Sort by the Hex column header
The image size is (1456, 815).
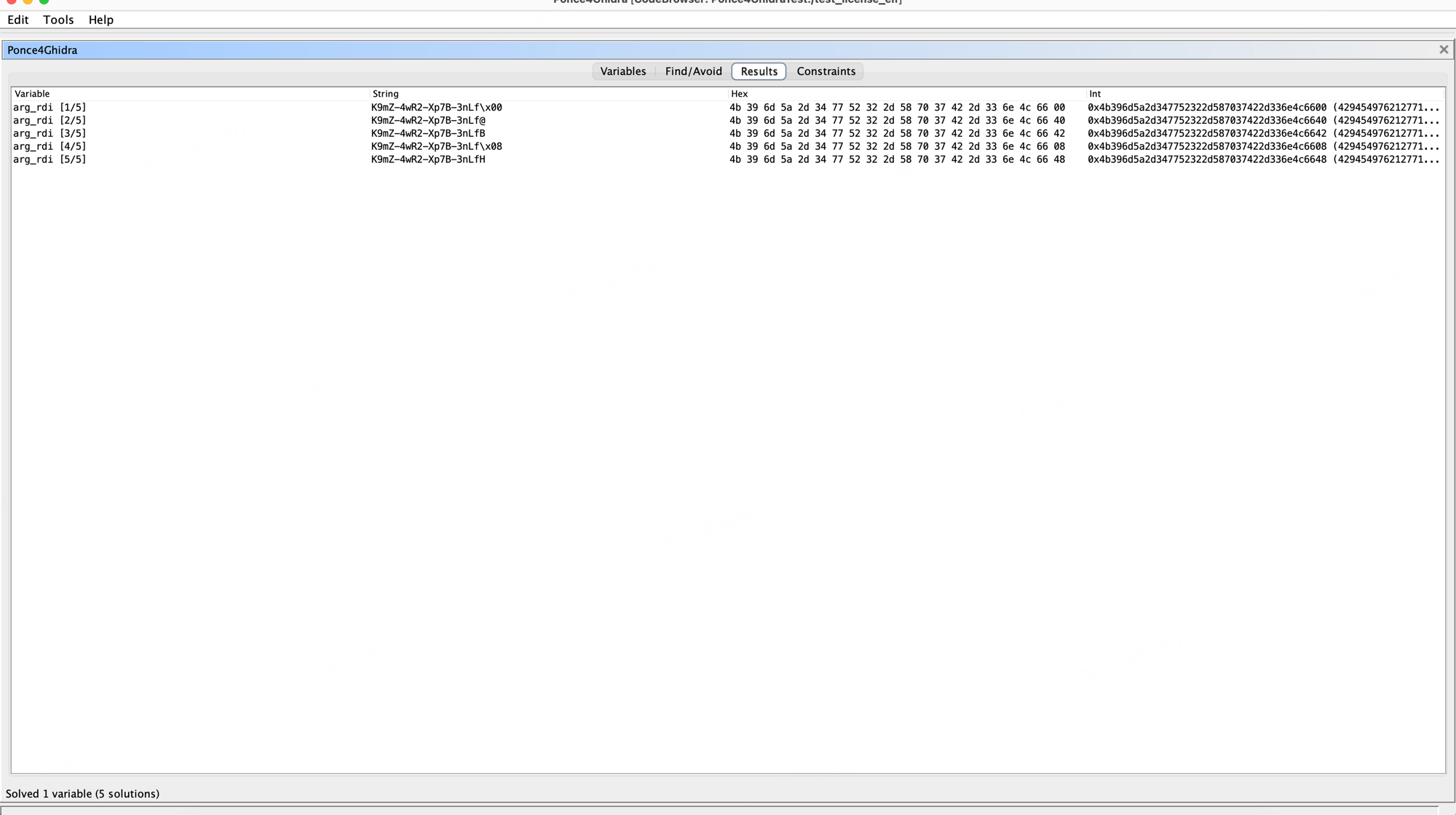(x=907, y=94)
